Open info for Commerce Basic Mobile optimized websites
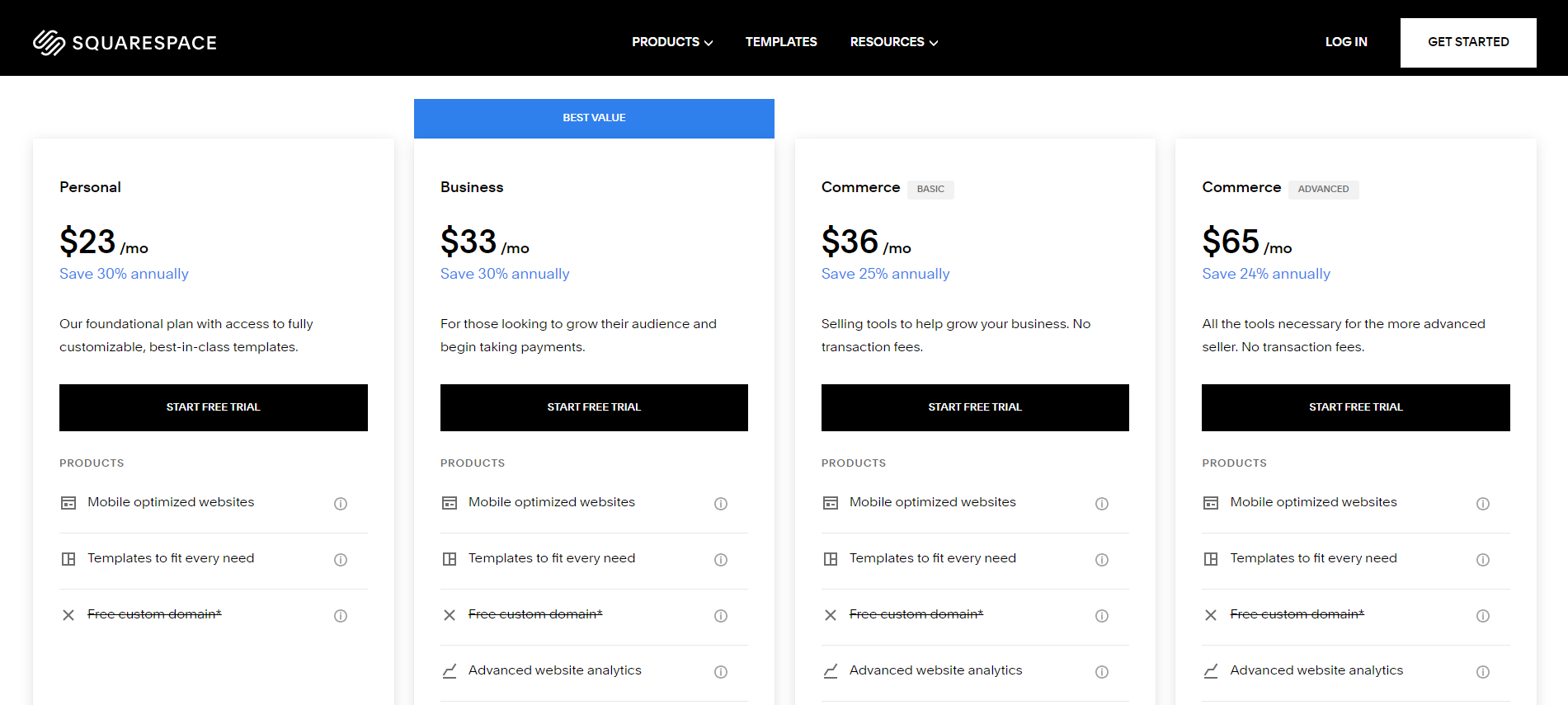The image size is (1568, 705). click(1102, 504)
